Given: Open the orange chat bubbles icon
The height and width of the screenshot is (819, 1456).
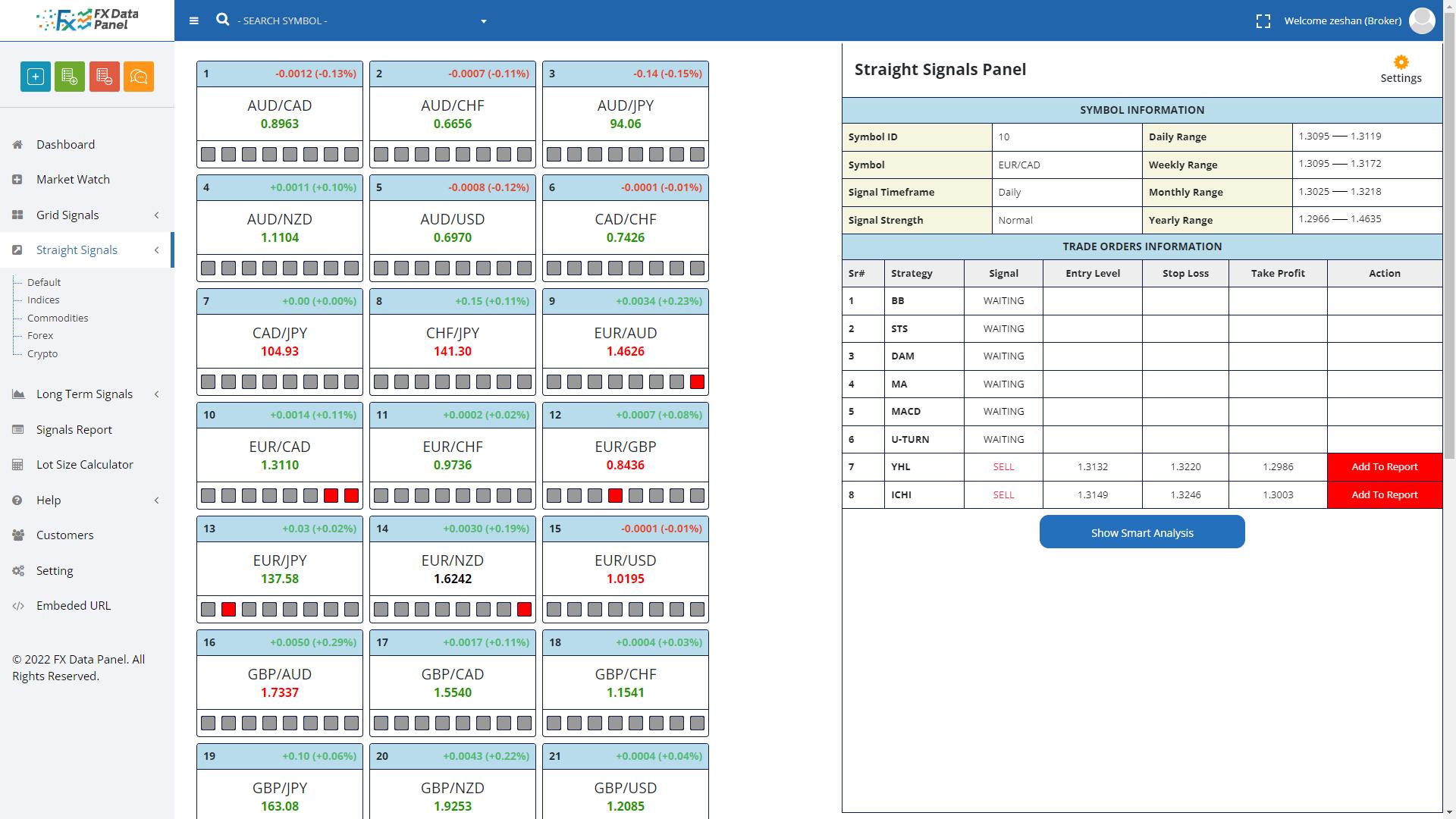Looking at the screenshot, I should [x=139, y=77].
